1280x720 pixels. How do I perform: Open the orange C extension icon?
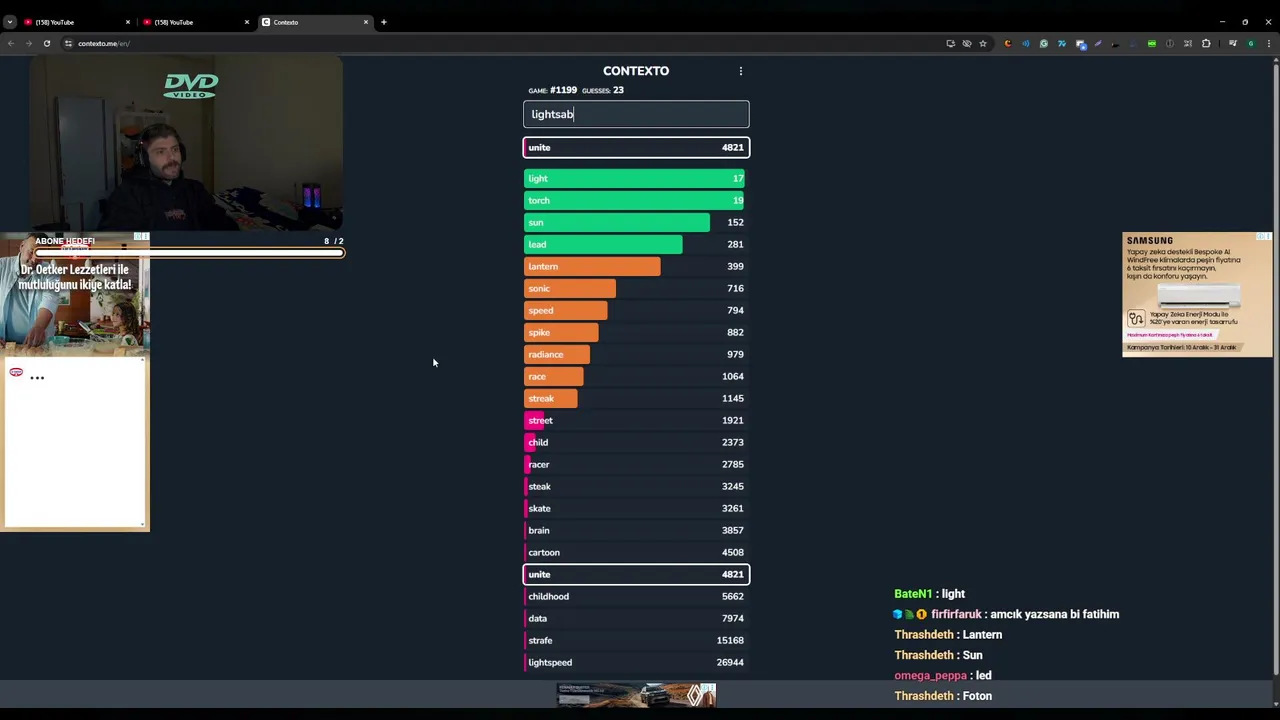(1007, 43)
